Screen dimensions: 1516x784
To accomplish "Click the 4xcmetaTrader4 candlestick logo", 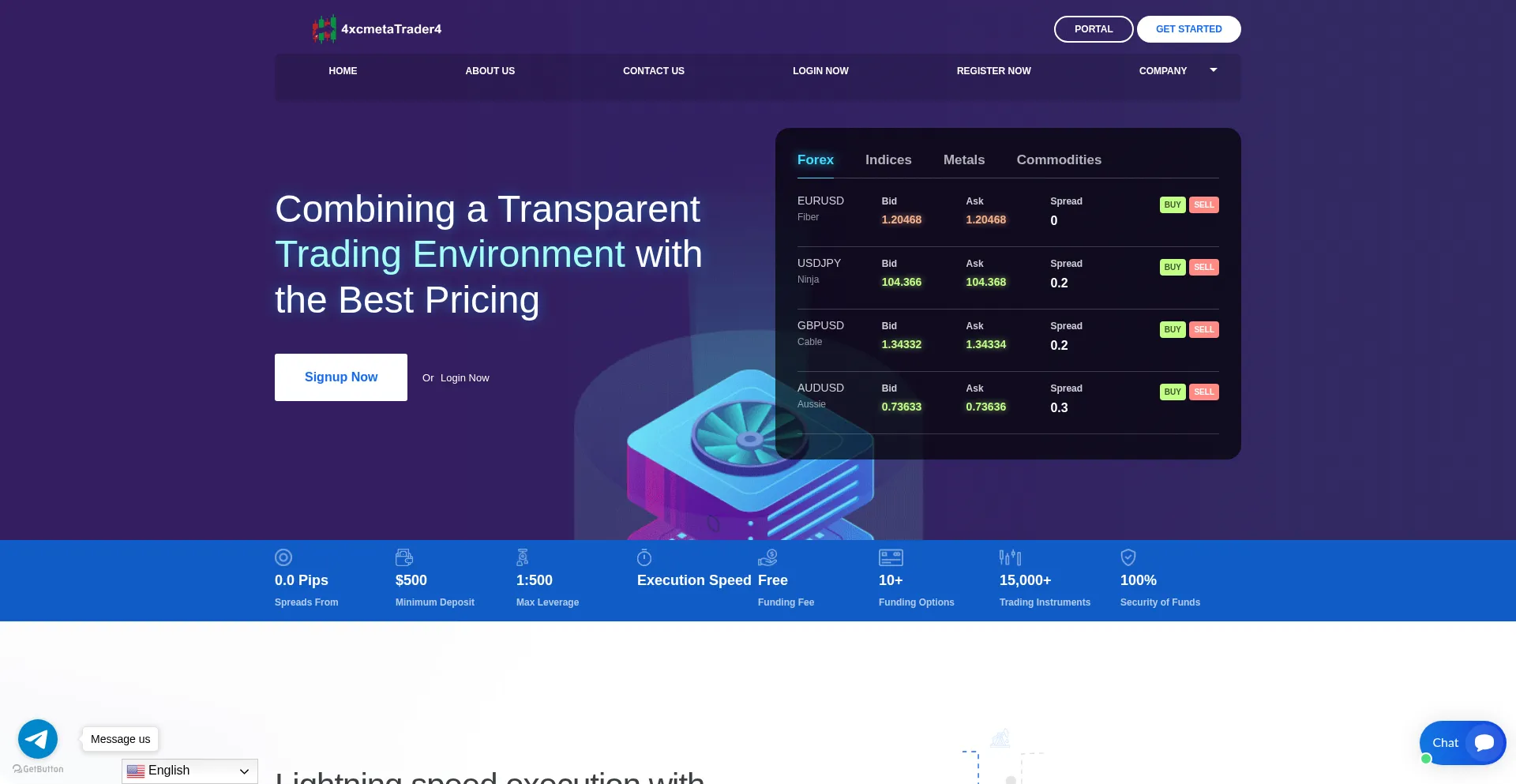I will click(x=325, y=28).
